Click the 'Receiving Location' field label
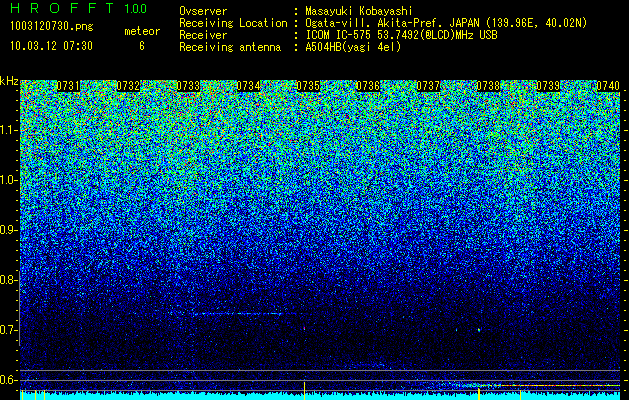 233,23
